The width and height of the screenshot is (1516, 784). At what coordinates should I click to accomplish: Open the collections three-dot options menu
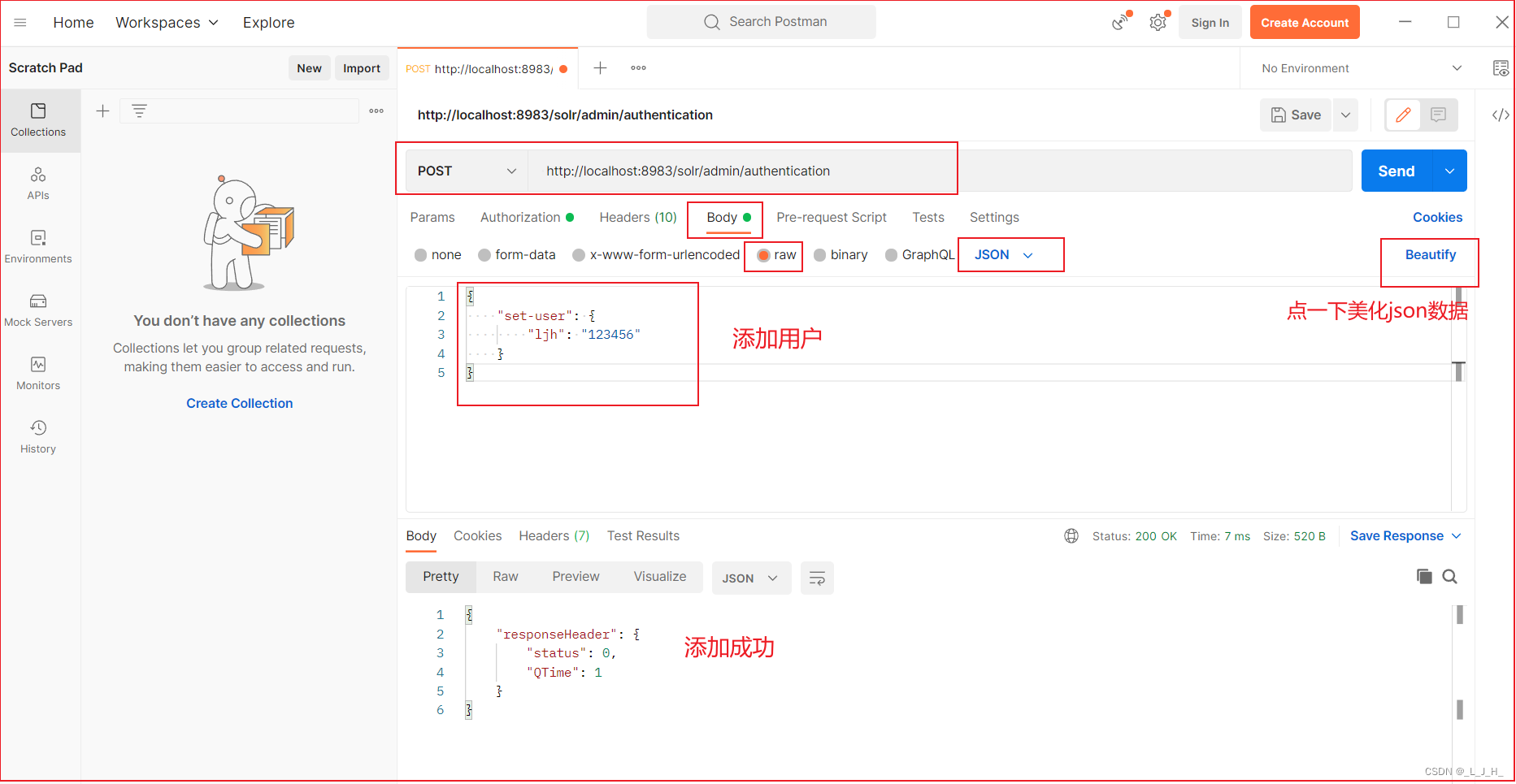376,111
